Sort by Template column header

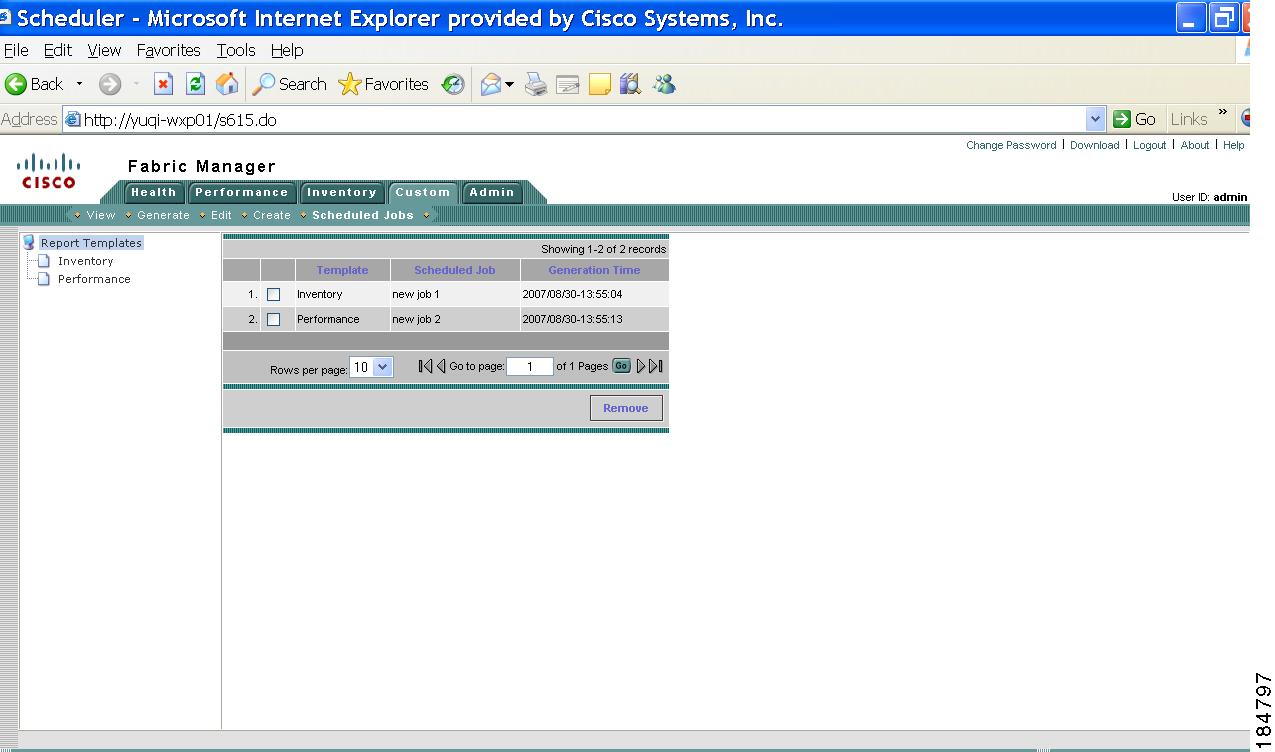point(342,270)
